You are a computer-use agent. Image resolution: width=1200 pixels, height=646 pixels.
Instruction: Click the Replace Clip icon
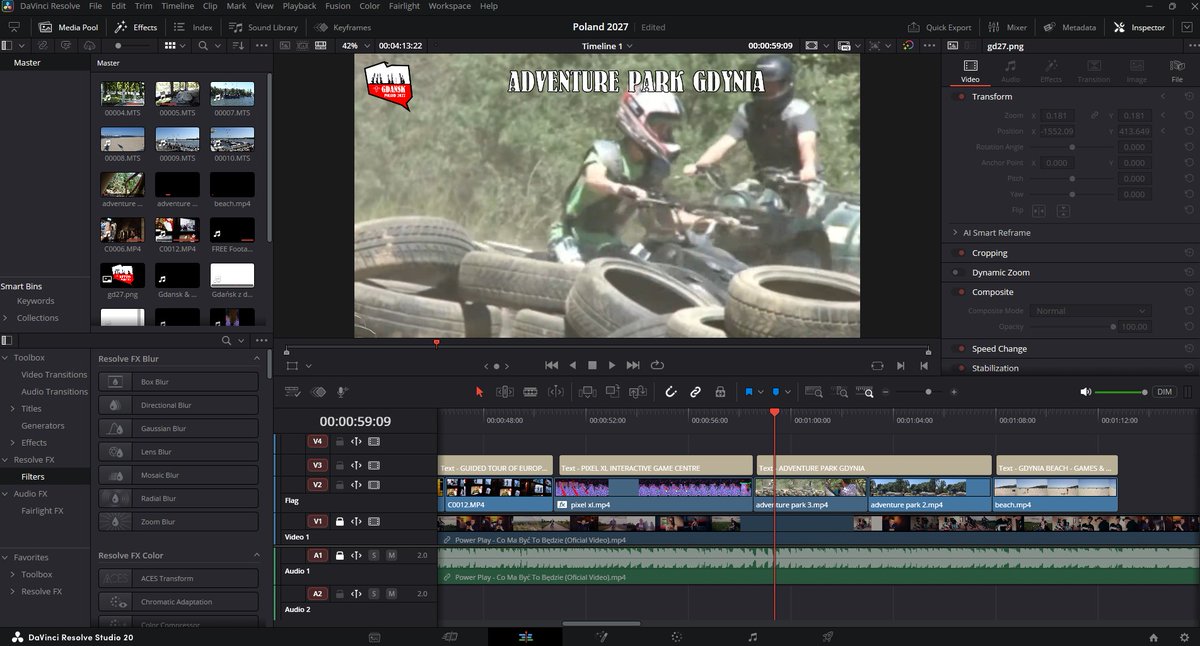click(x=637, y=392)
